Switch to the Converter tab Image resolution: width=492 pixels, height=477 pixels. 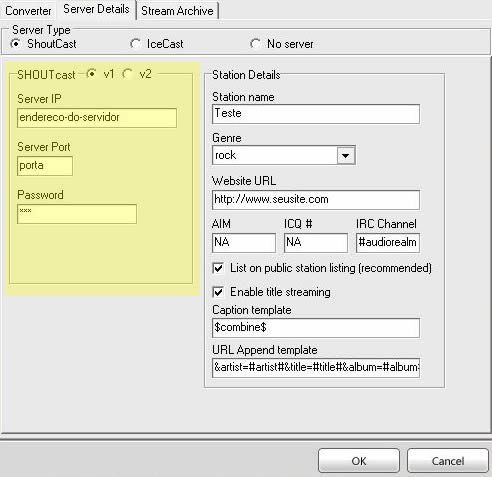pyautogui.click(x=28, y=11)
